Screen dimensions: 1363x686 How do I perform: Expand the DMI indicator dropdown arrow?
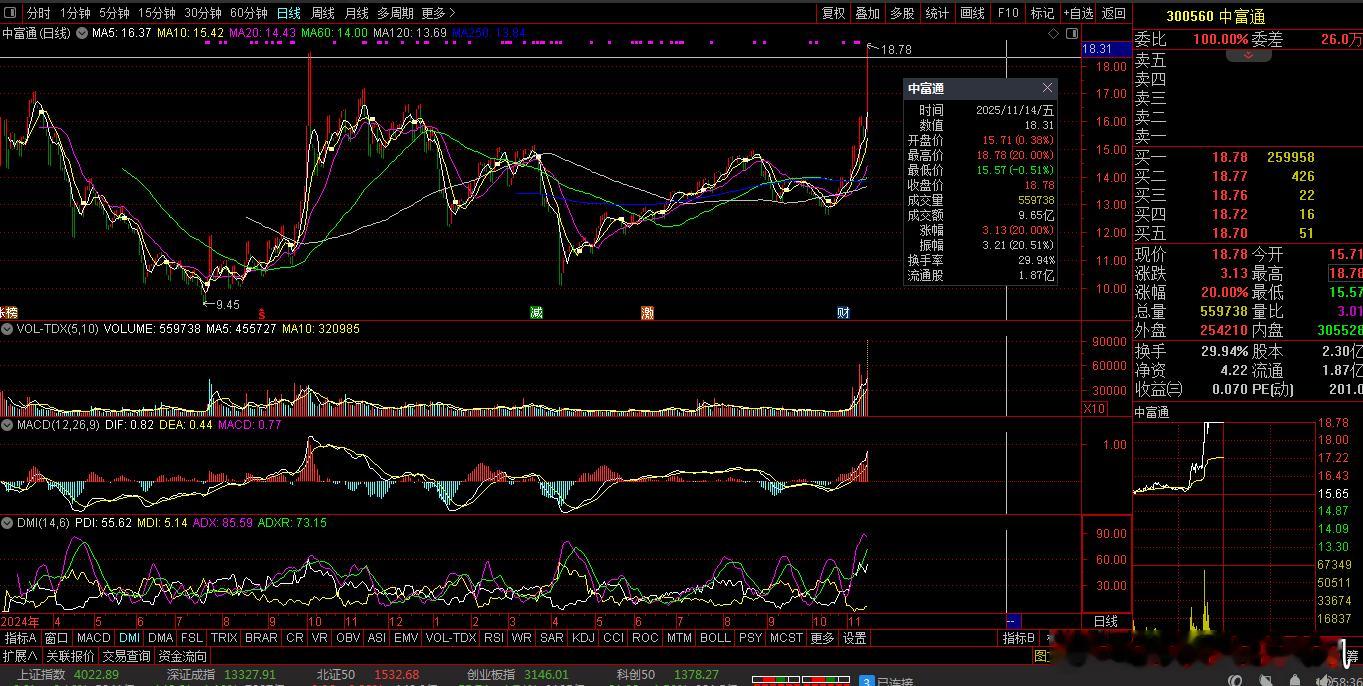point(7,523)
